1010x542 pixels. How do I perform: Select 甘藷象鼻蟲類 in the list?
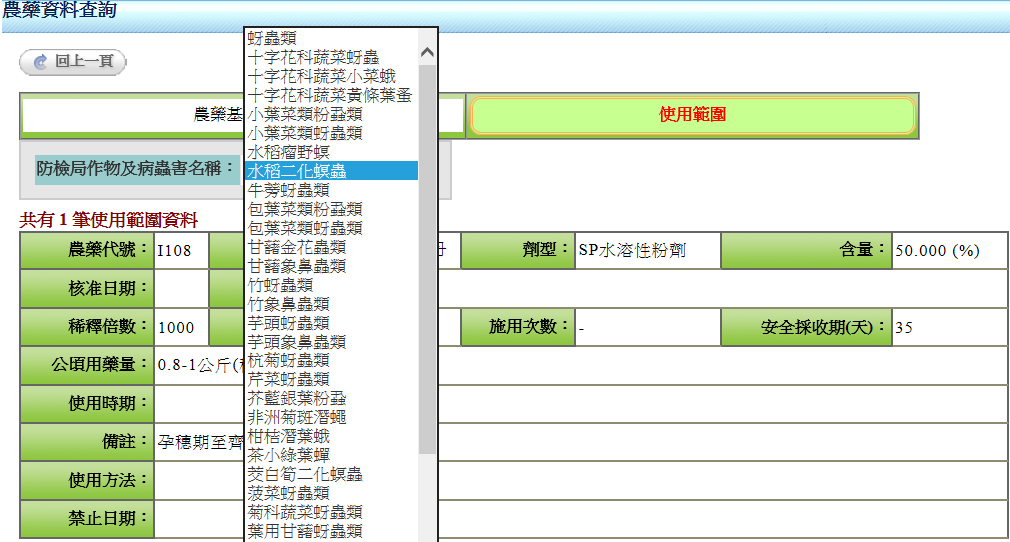coord(296,266)
